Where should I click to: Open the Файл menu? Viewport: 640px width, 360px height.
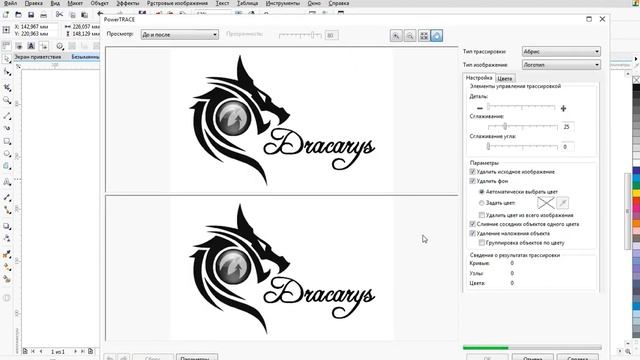click(x=11, y=3)
